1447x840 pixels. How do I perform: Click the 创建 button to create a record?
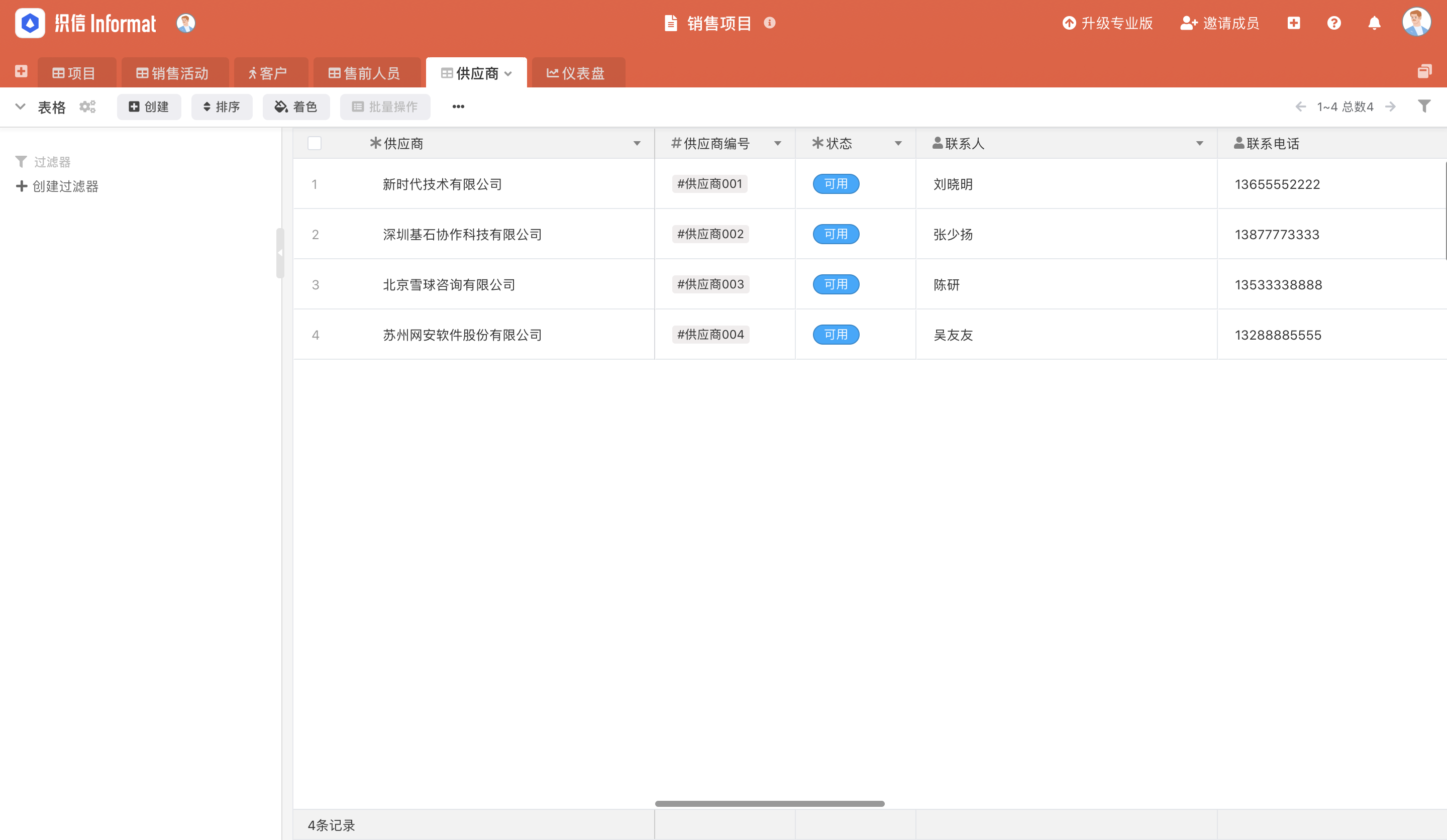pyautogui.click(x=149, y=107)
